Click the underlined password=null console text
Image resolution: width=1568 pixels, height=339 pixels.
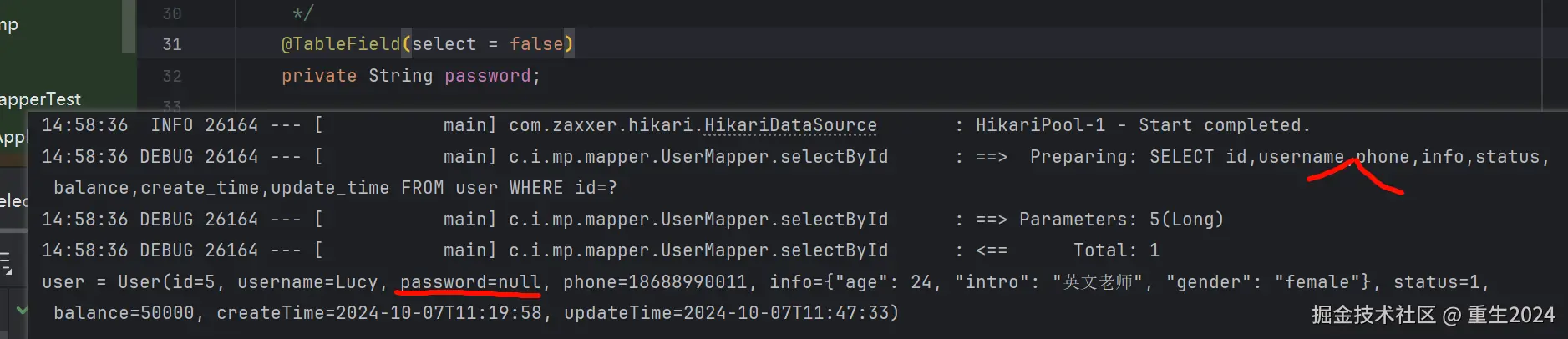point(470,282)
